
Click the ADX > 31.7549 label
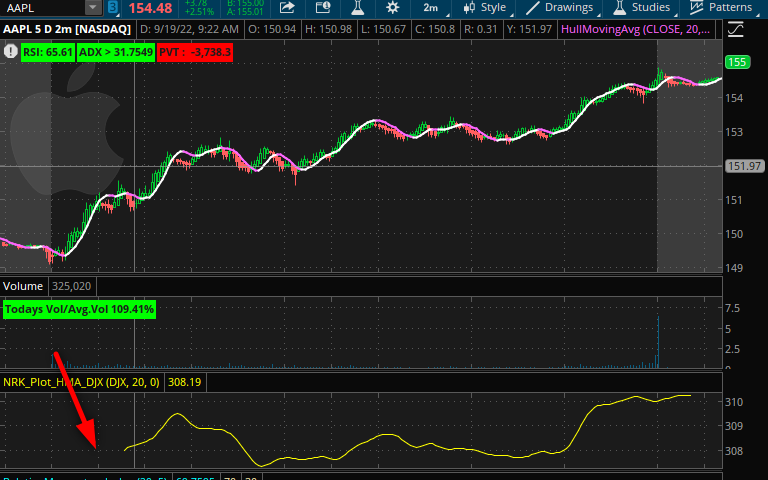tap(117, 50)
